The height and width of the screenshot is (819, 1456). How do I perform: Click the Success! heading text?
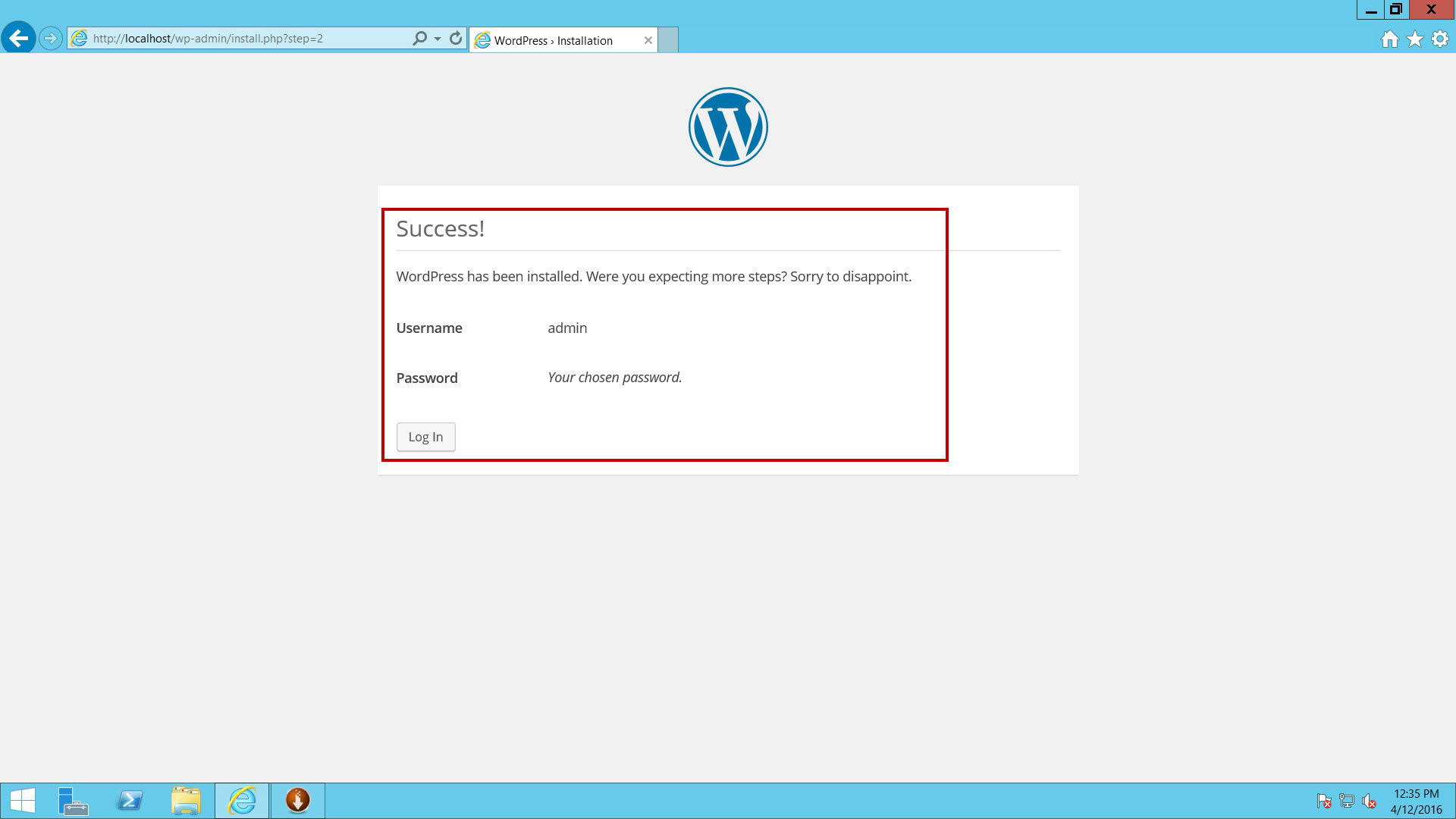pyautogui.click(x=440, y=228)
